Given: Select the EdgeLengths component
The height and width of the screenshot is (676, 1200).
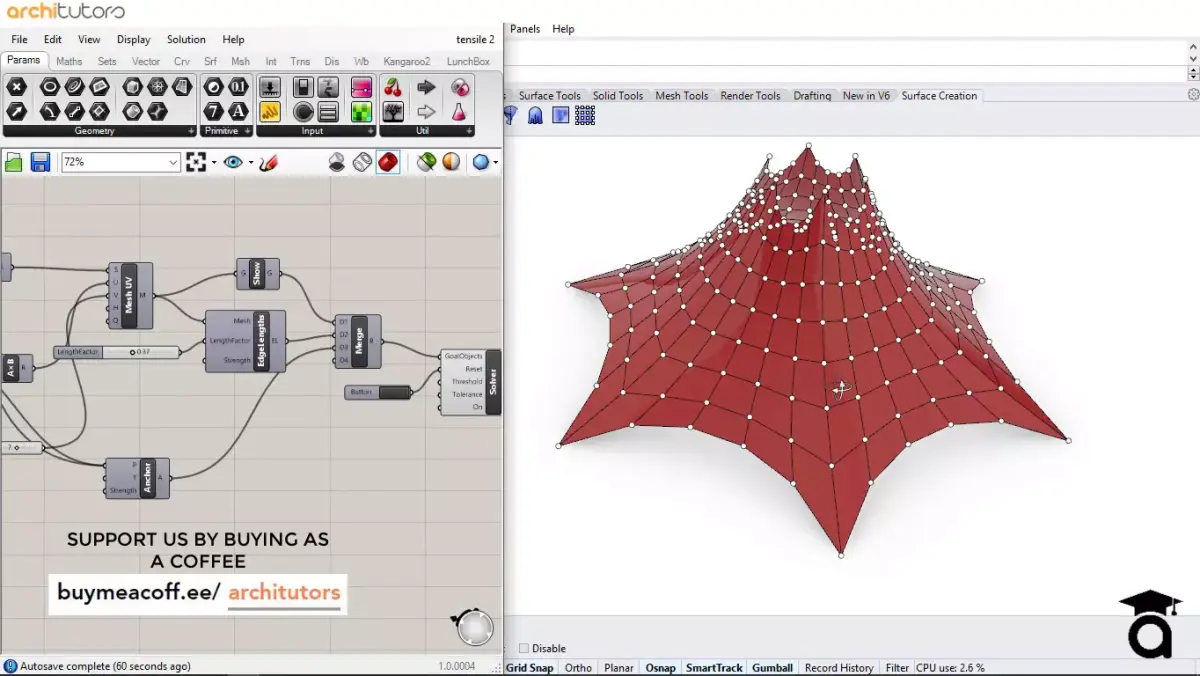Looking at the screenshot, I should (245, 341).
